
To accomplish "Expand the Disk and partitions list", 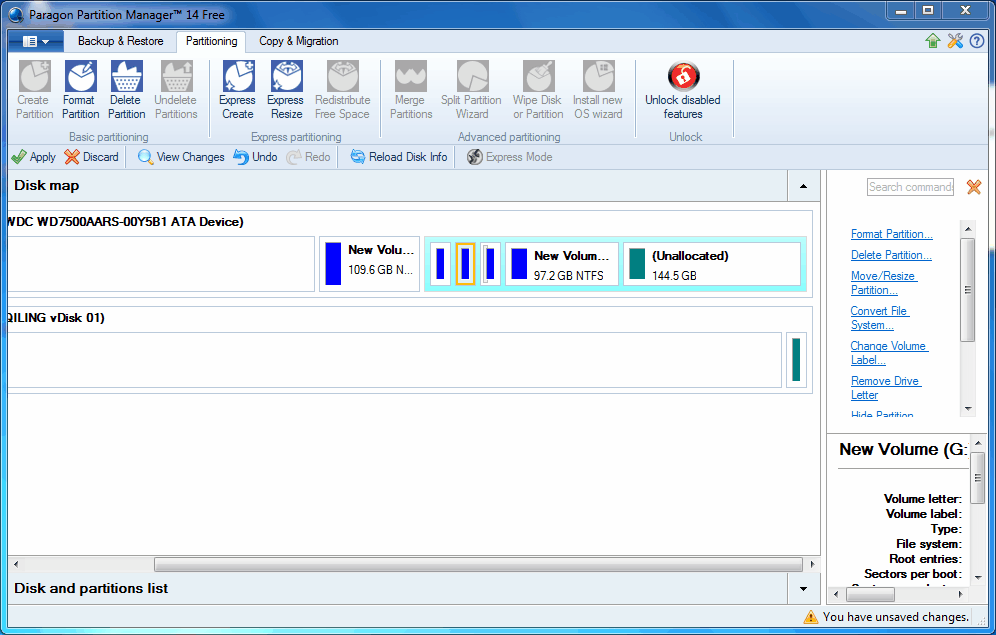I will tap(804, 589).
